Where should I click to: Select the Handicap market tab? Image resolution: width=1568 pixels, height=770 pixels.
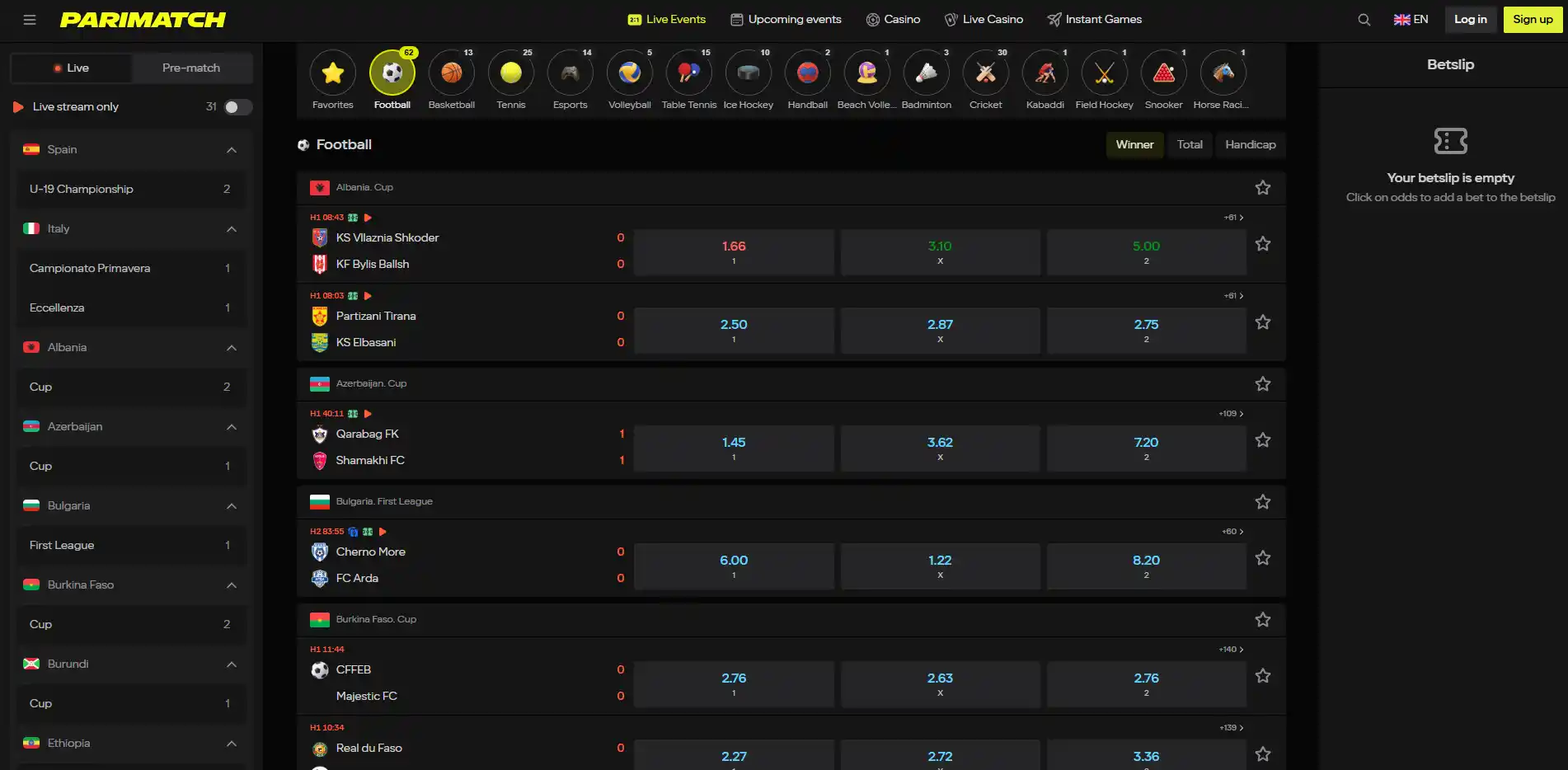point(1250,144)
